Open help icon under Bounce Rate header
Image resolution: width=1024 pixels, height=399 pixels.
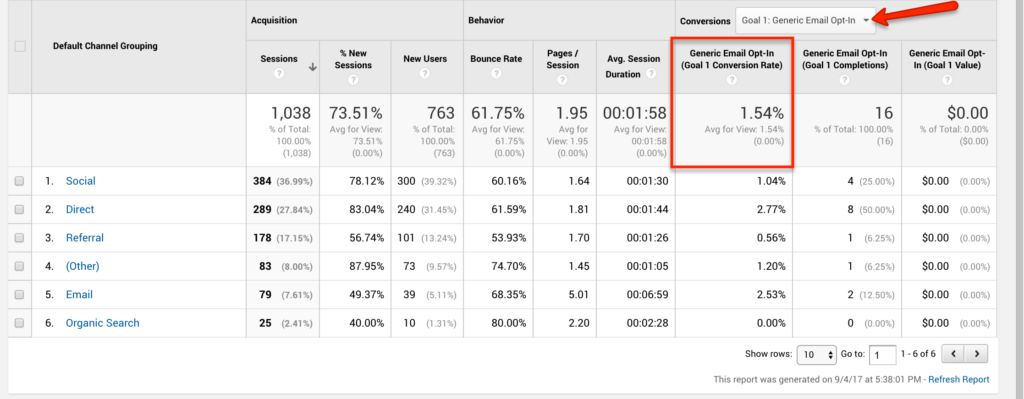496,74
